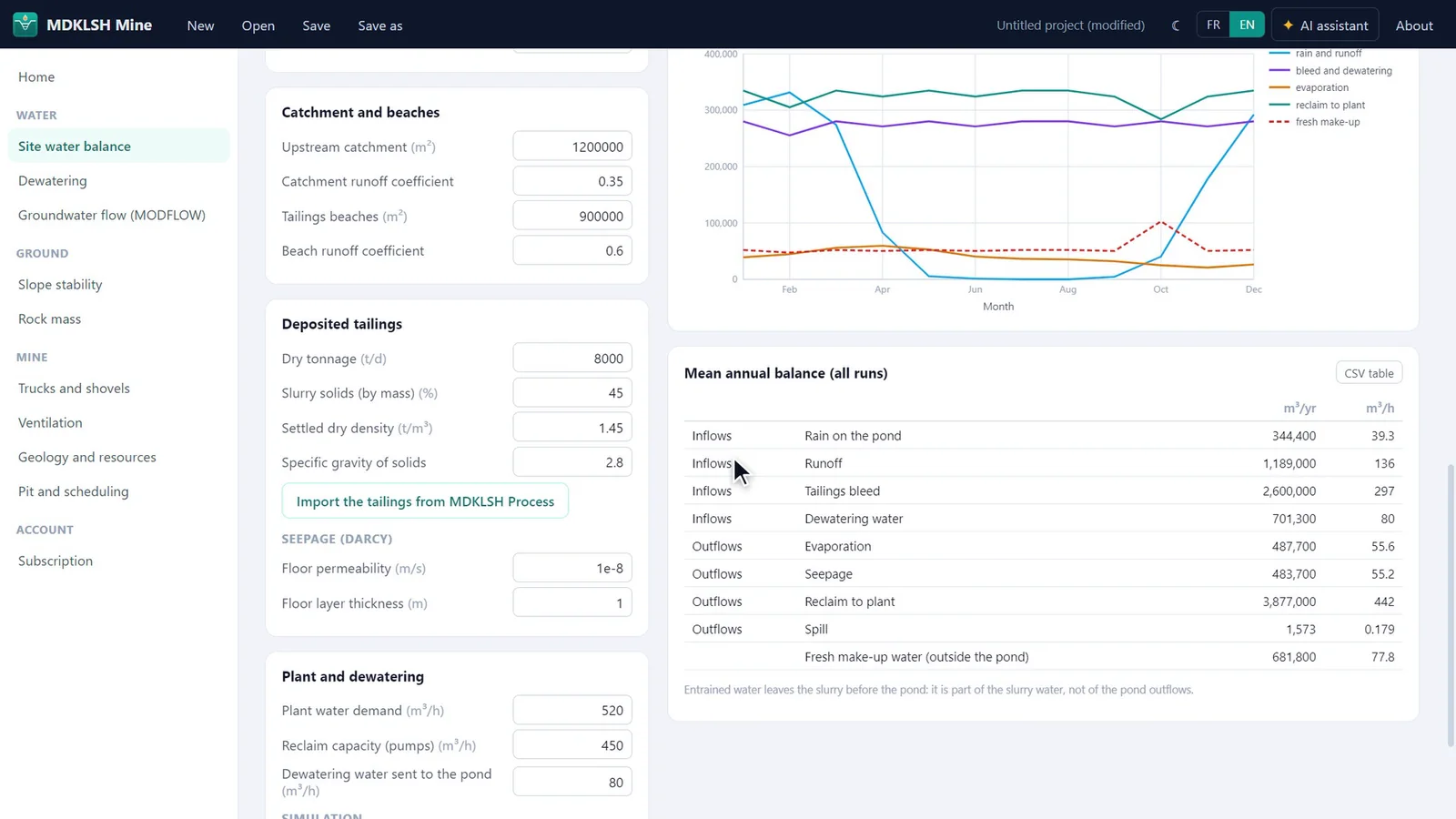The image size is (1456, 819).
Task: Toggle fresh make-up legend entry
Action: 1314,122
